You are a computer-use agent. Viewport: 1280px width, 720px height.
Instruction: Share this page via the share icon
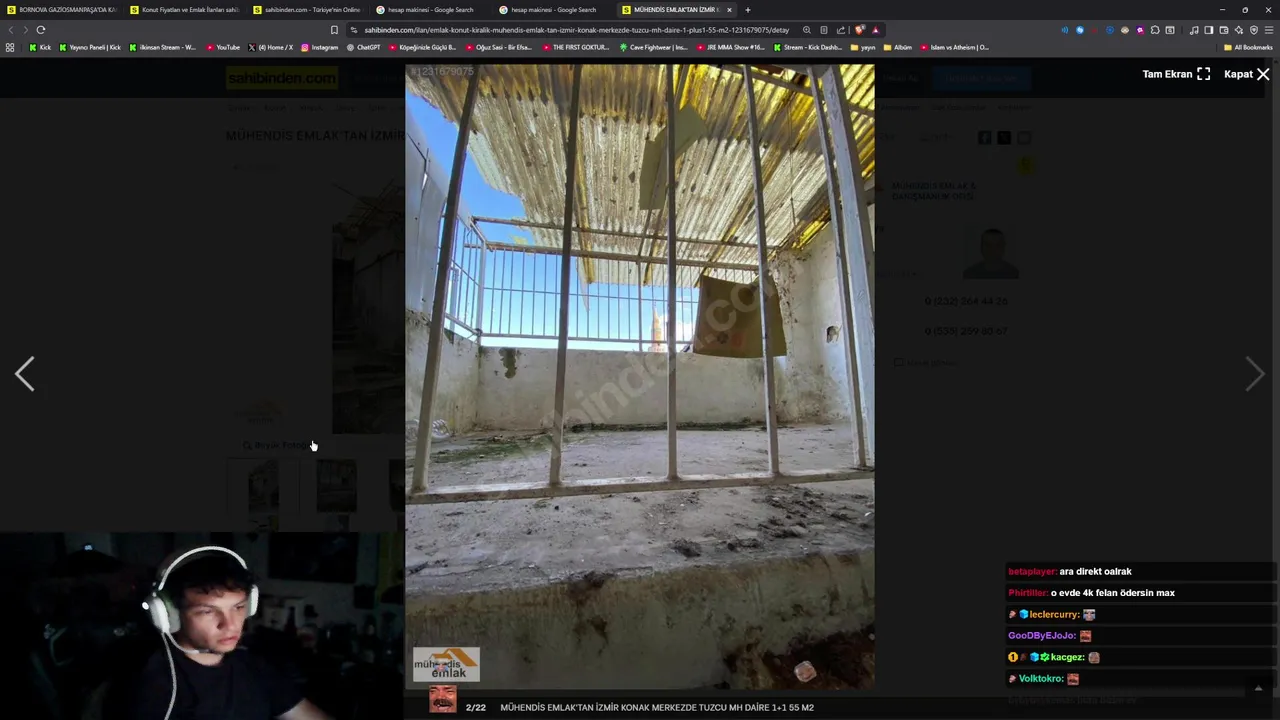coord(841,30)
